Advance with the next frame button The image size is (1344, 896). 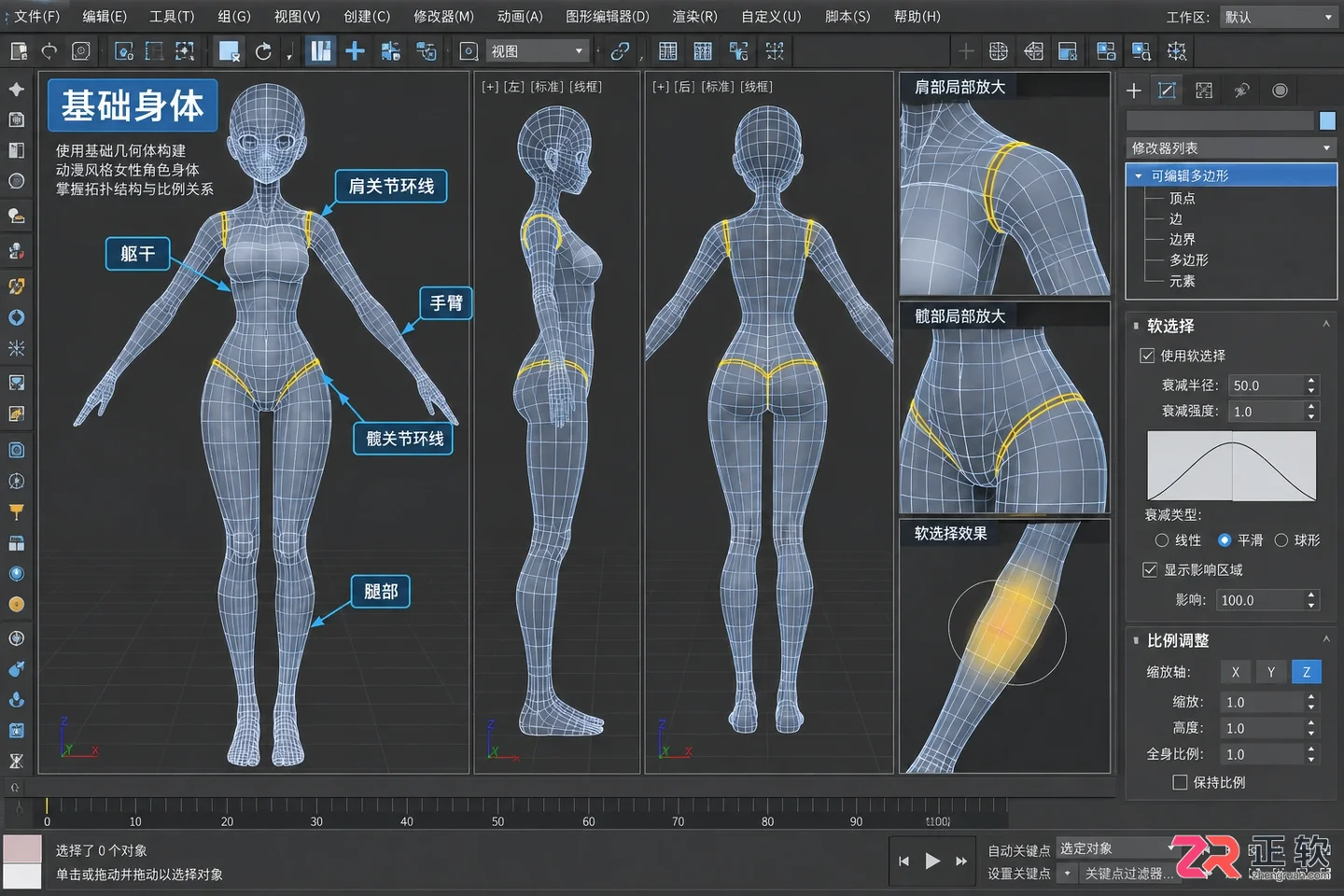click(961, 861)
